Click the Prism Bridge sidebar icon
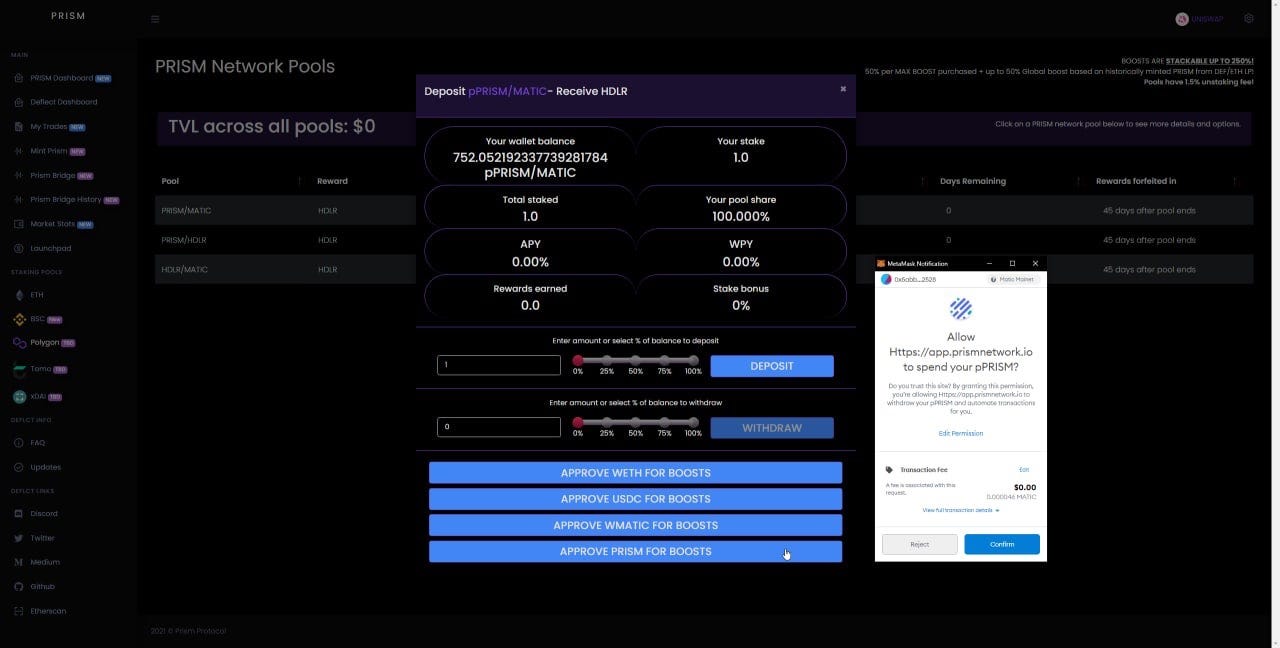 click(x=19, y=175)
